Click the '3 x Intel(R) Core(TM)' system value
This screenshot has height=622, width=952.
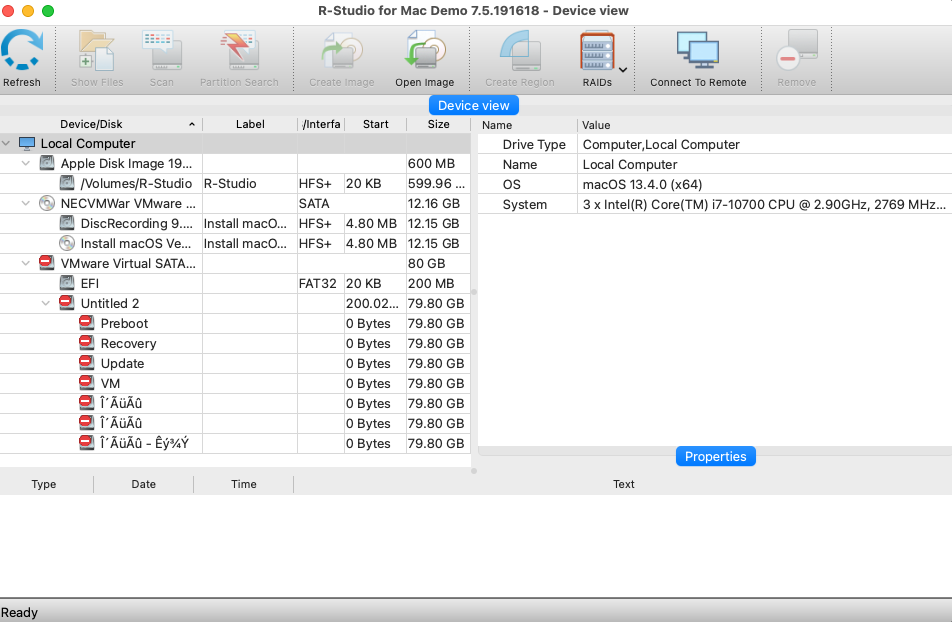click(764, 205)
